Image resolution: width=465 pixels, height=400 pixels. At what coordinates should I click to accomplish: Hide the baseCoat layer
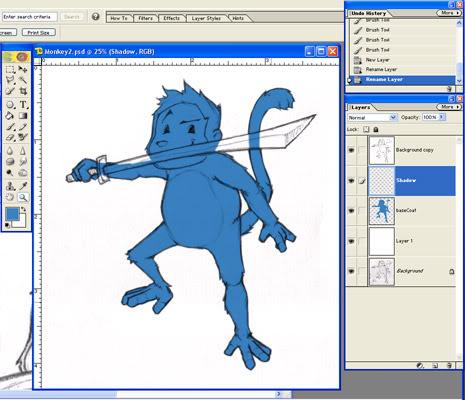[351, 211]
